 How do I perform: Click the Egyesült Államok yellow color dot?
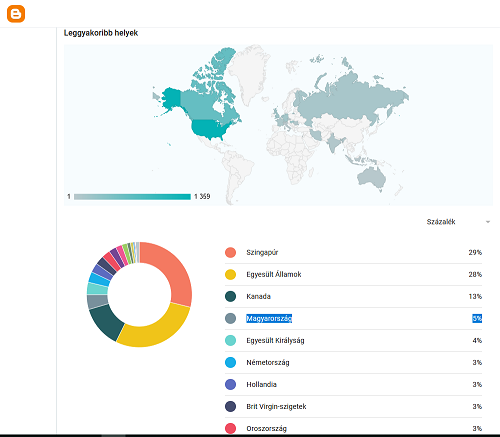click(230, 274)
